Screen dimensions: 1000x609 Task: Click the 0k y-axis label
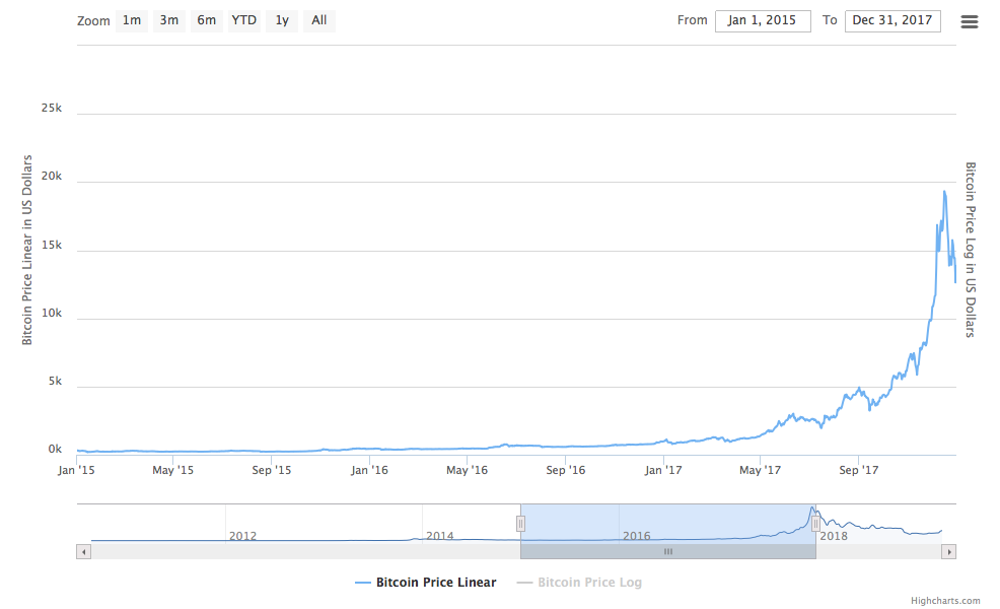(x=55, y=450)
